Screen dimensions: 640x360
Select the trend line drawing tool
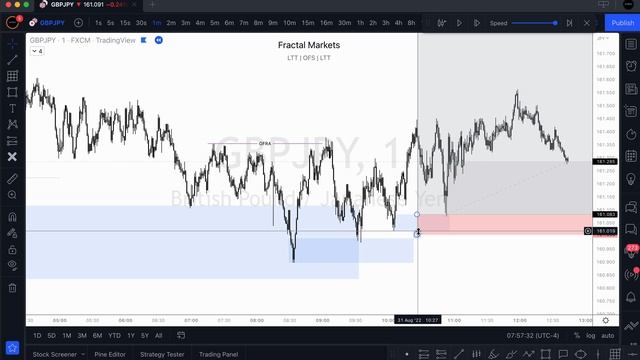[12, 60]
